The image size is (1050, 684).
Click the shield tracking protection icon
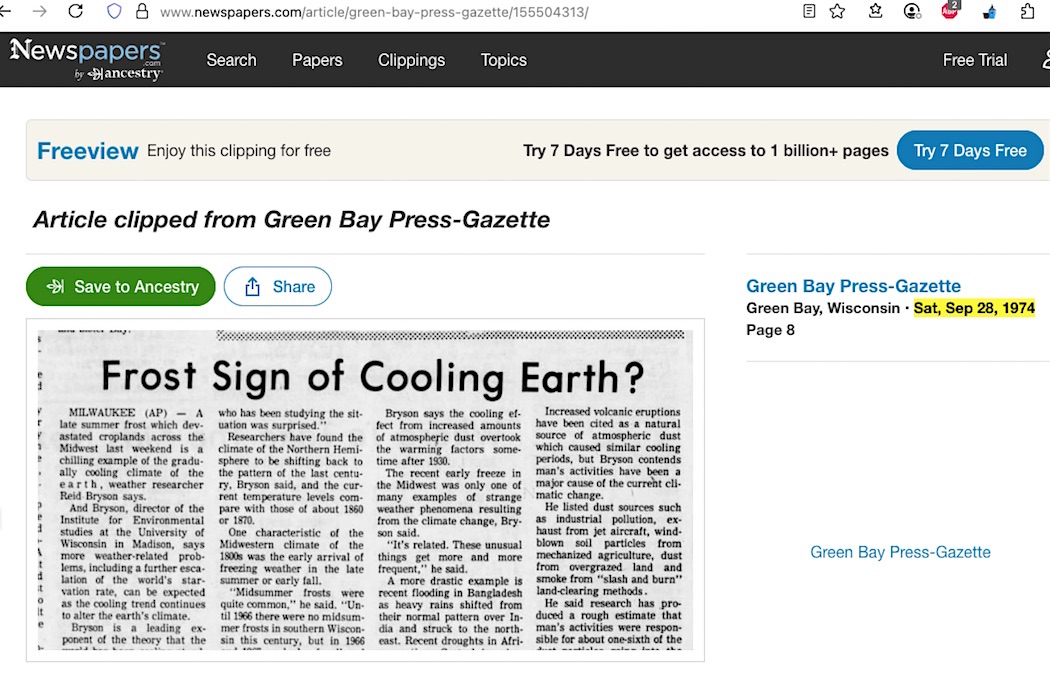coord(114,12)
